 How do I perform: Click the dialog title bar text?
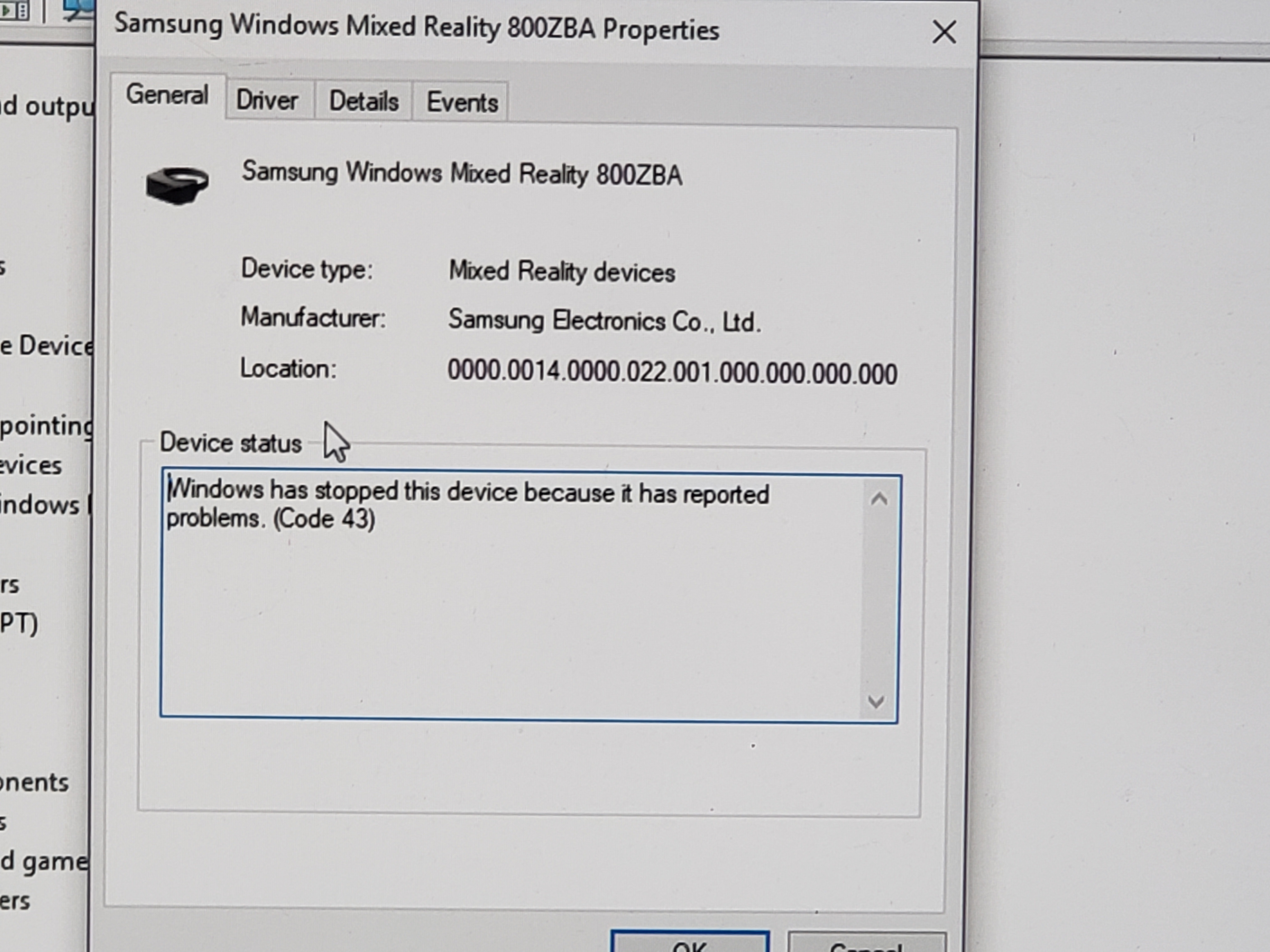coord(416,27)
